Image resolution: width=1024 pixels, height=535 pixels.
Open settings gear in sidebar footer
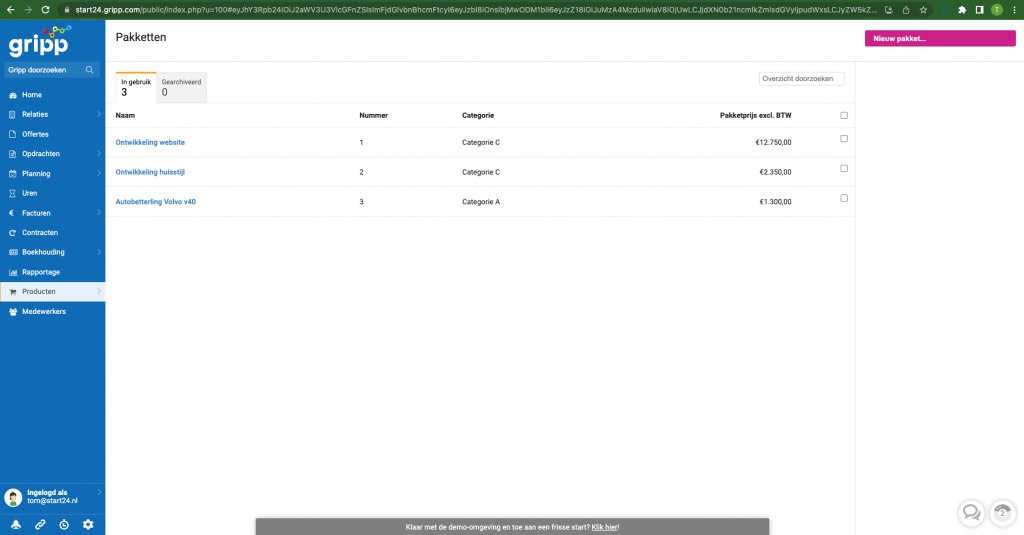88,525
